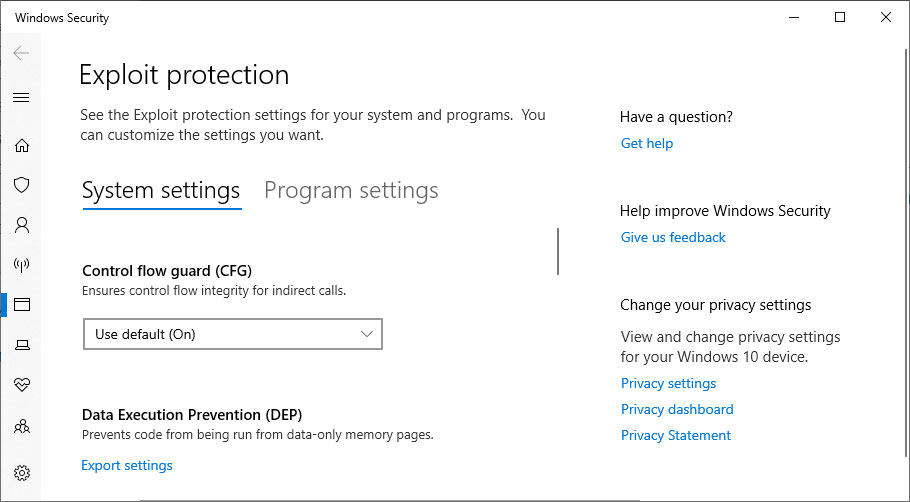This screenshot has width=910, height=502.
Task: Open the Privacy dashboard link
Action: click(x=677, y=409)
